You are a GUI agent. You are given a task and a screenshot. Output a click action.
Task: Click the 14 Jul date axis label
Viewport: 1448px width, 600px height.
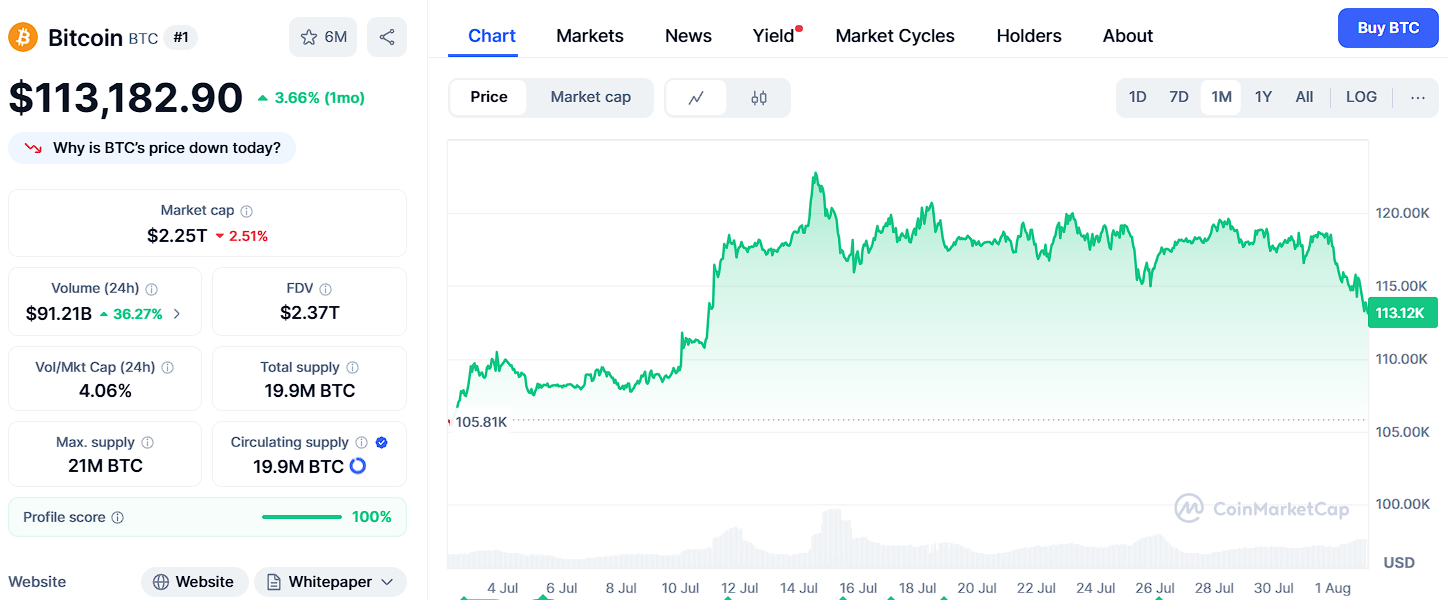tap(799, 588)
